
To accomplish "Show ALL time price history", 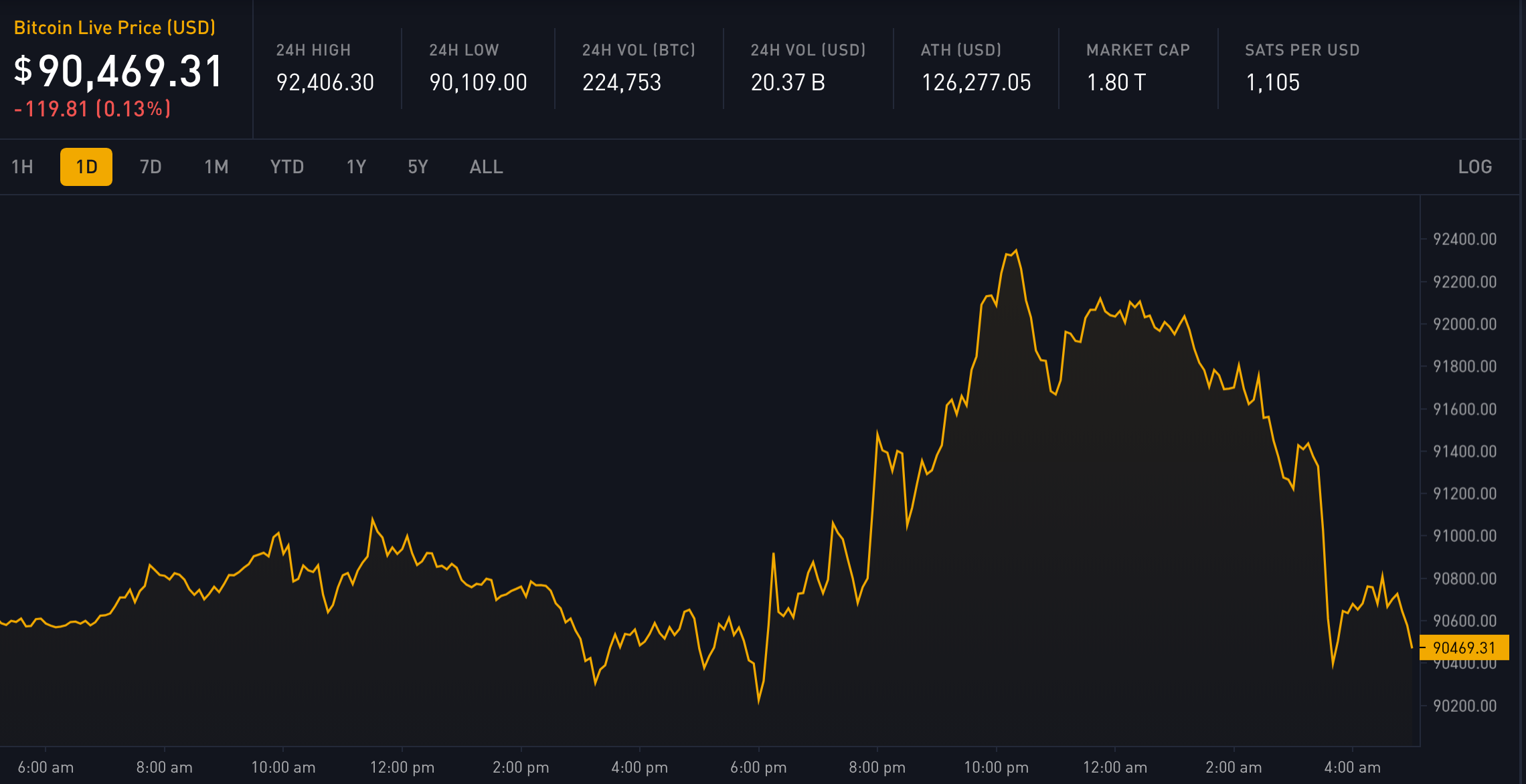I will click(x=486, y=167).
